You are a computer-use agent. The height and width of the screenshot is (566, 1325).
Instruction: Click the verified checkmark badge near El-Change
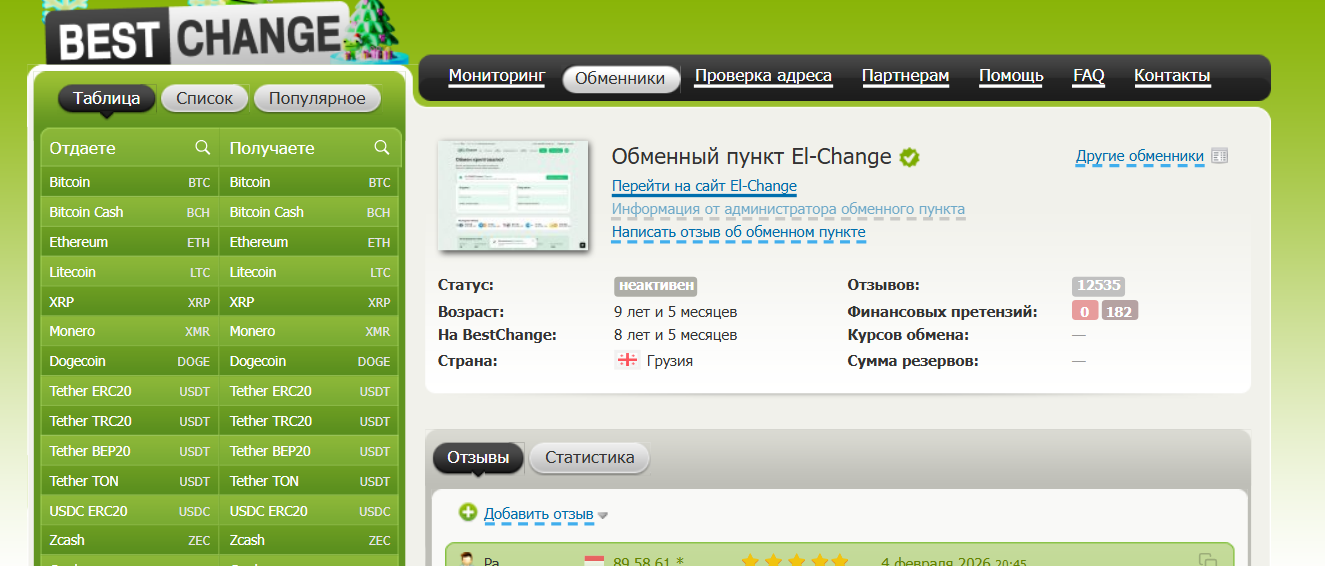click(x=910, y=157)
